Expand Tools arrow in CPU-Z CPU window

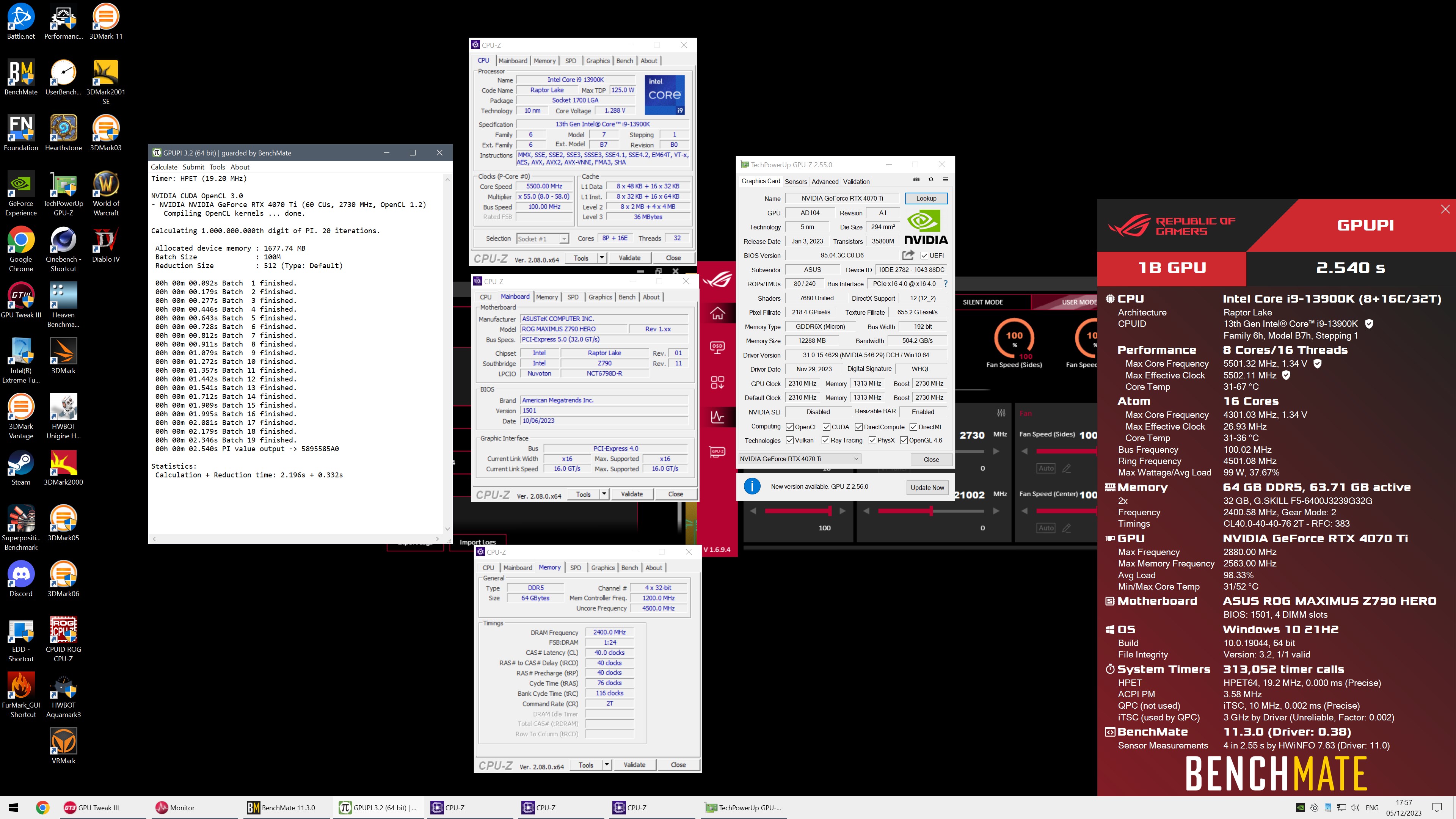[602, 258]
